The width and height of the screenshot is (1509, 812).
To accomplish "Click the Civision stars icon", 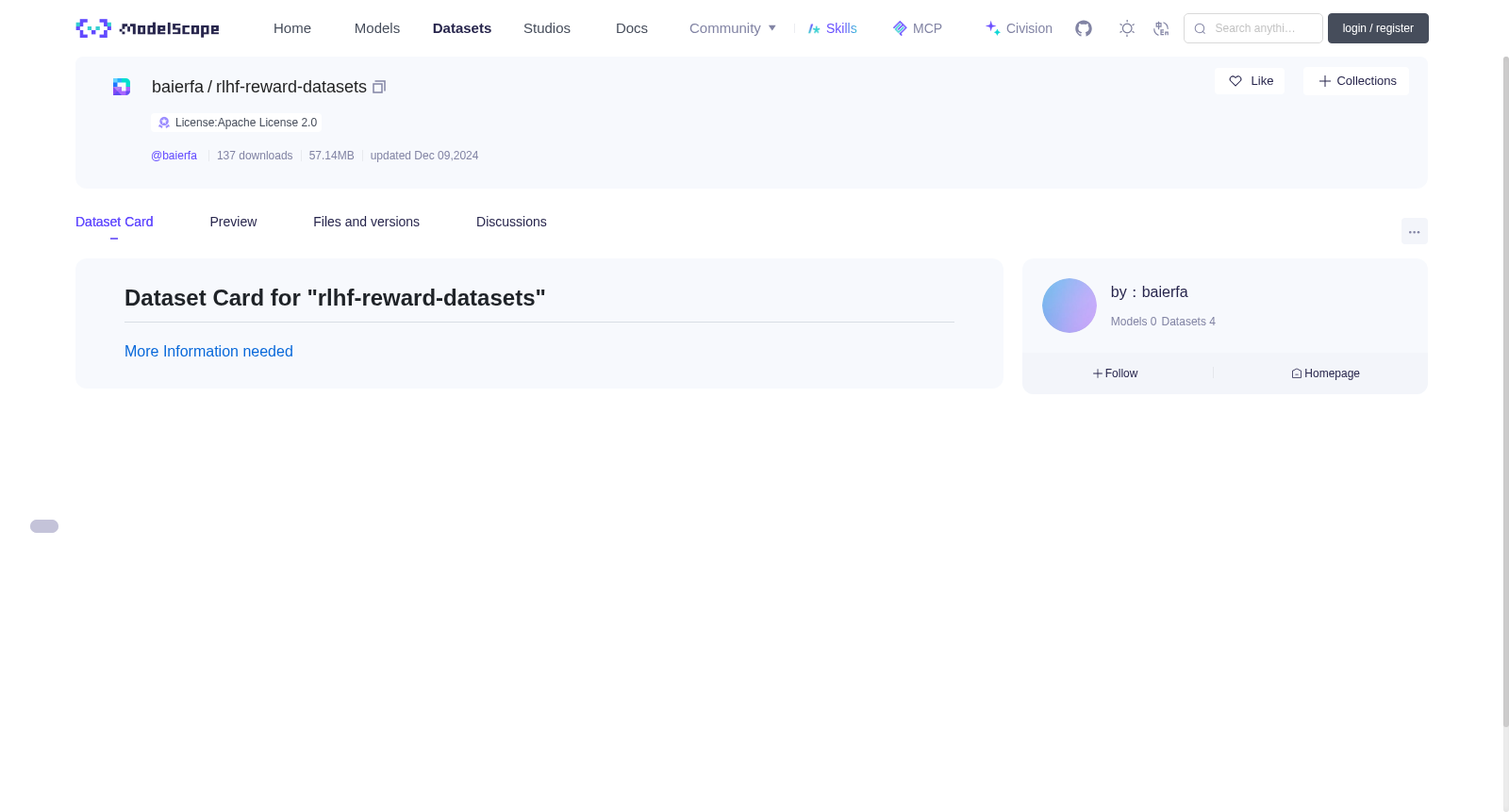I will click(993, 28).
